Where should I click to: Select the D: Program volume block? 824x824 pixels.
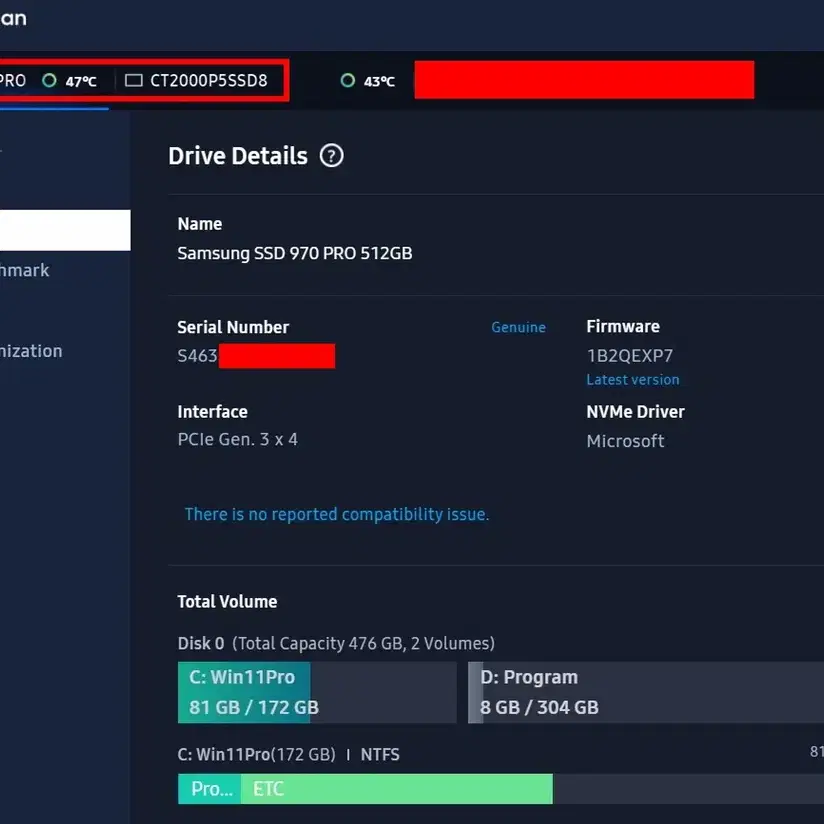point(646,692)
